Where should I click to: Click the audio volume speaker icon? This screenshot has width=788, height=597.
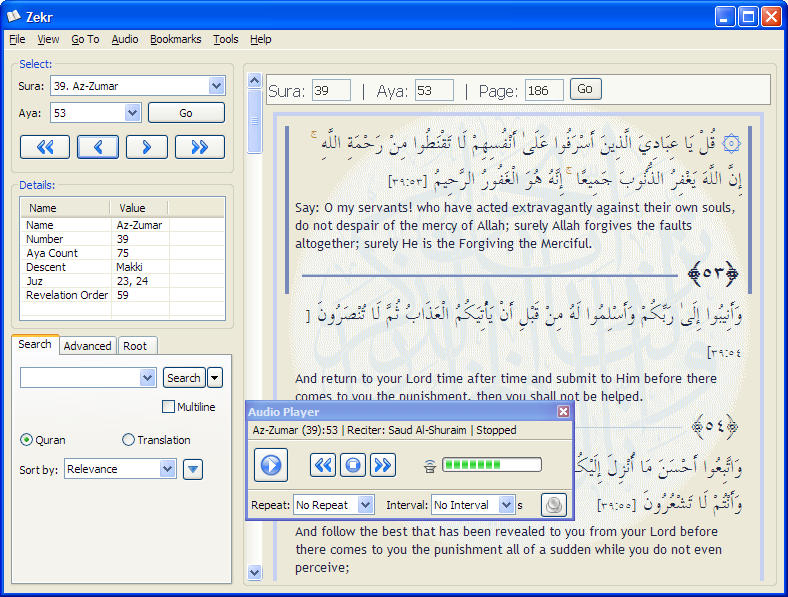[x=430, y=466]
